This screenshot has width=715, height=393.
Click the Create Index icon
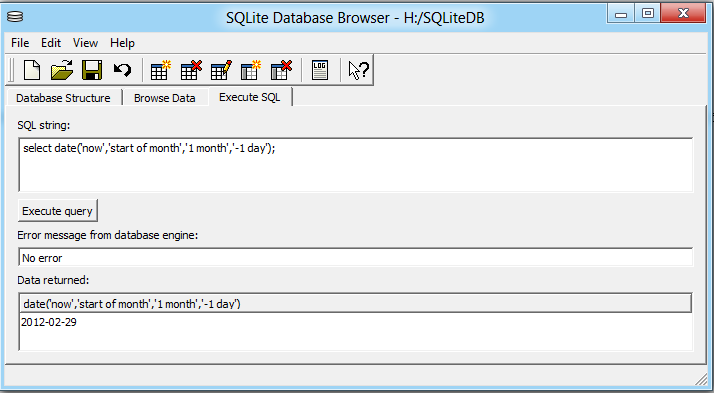(x=251, y=70)
